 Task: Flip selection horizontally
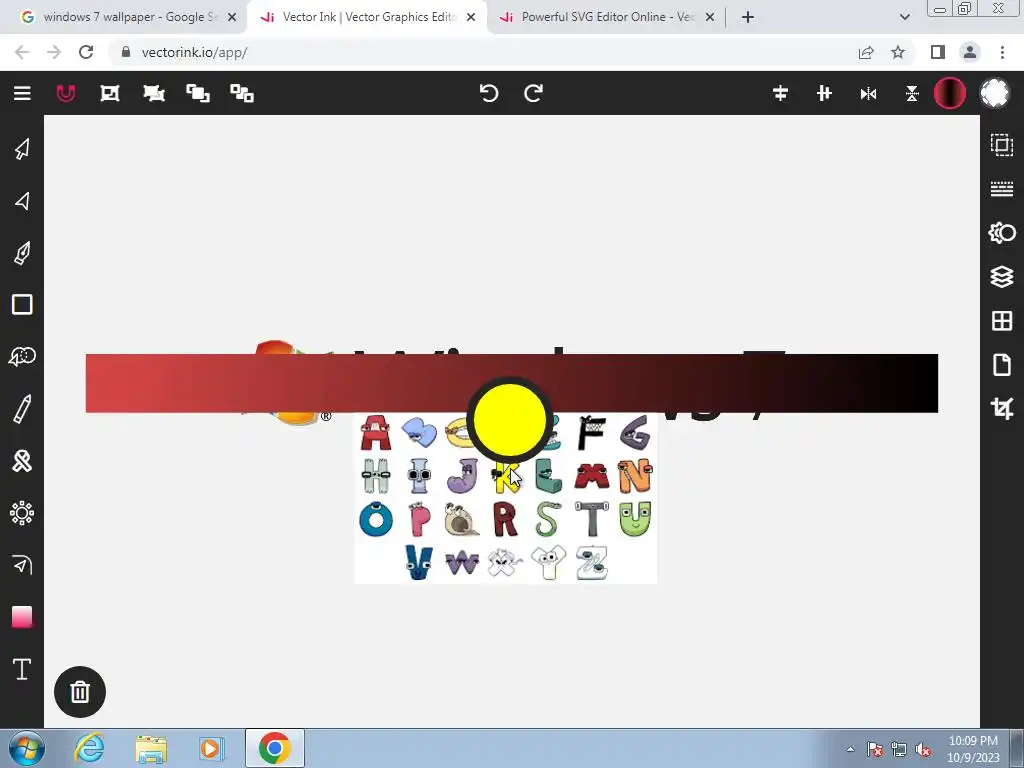tap(868, 94)
